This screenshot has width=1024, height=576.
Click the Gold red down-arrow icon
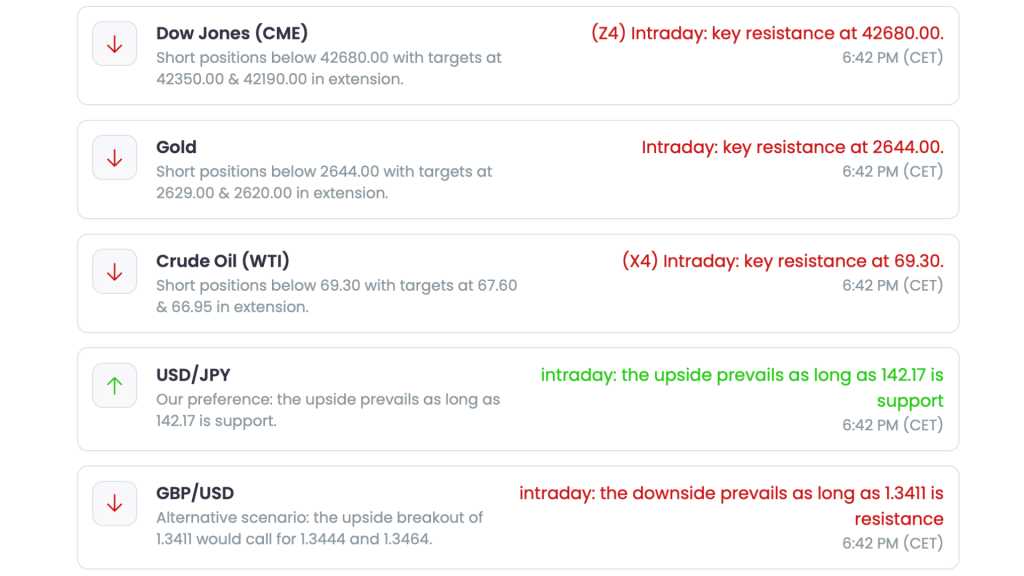tap(114, 157)
